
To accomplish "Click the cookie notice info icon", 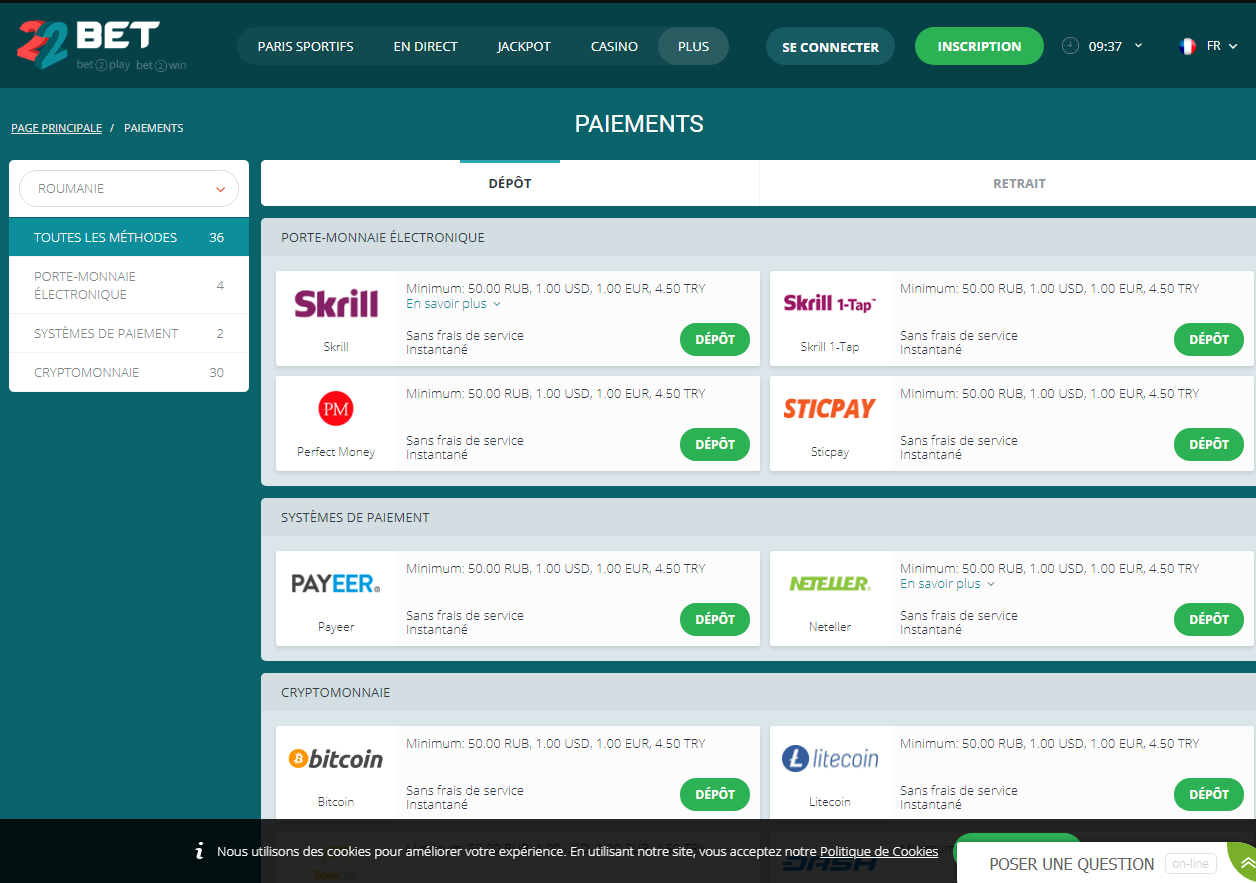I will pos(199,851).
